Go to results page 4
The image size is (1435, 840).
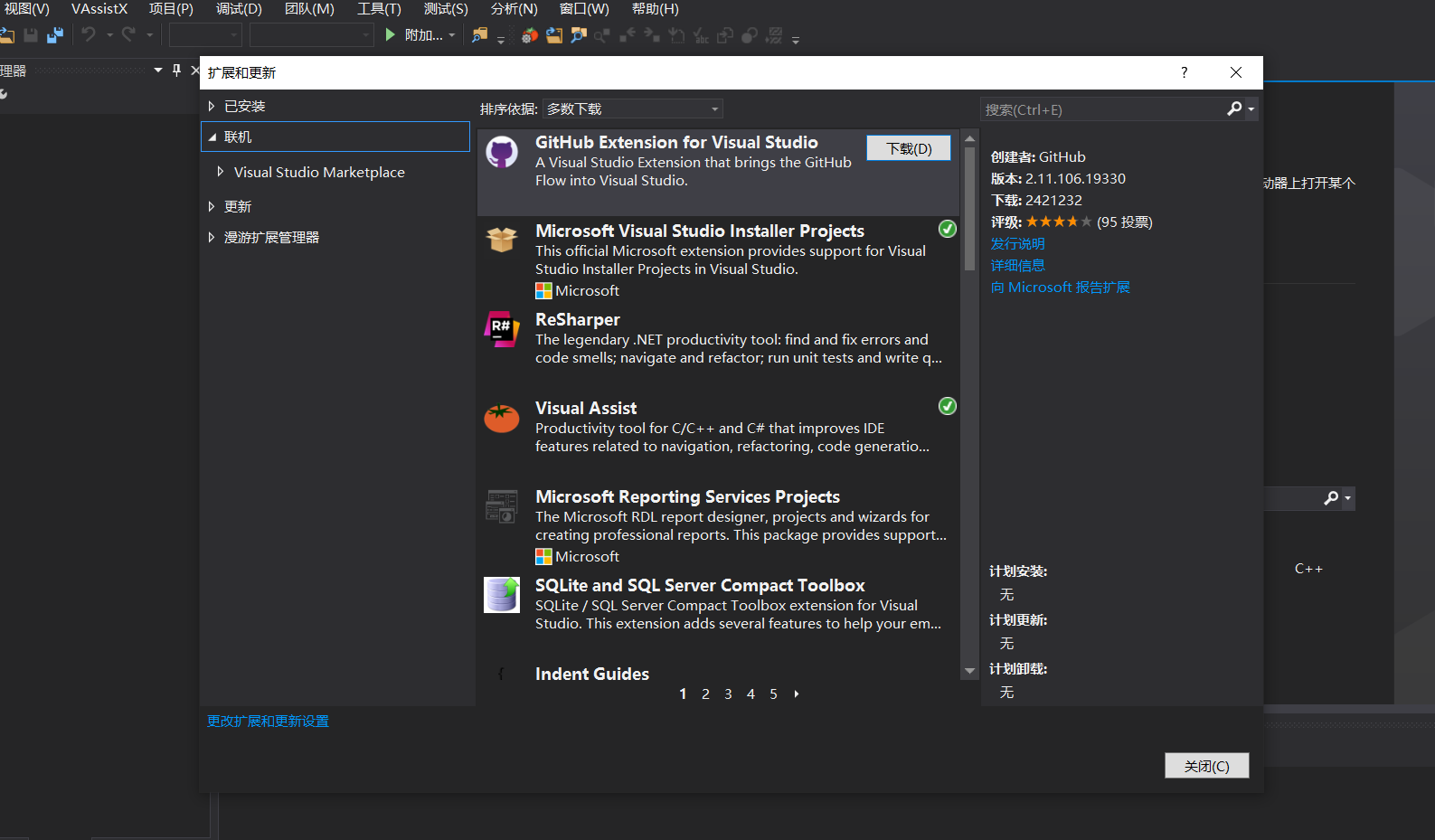point(751,694)
